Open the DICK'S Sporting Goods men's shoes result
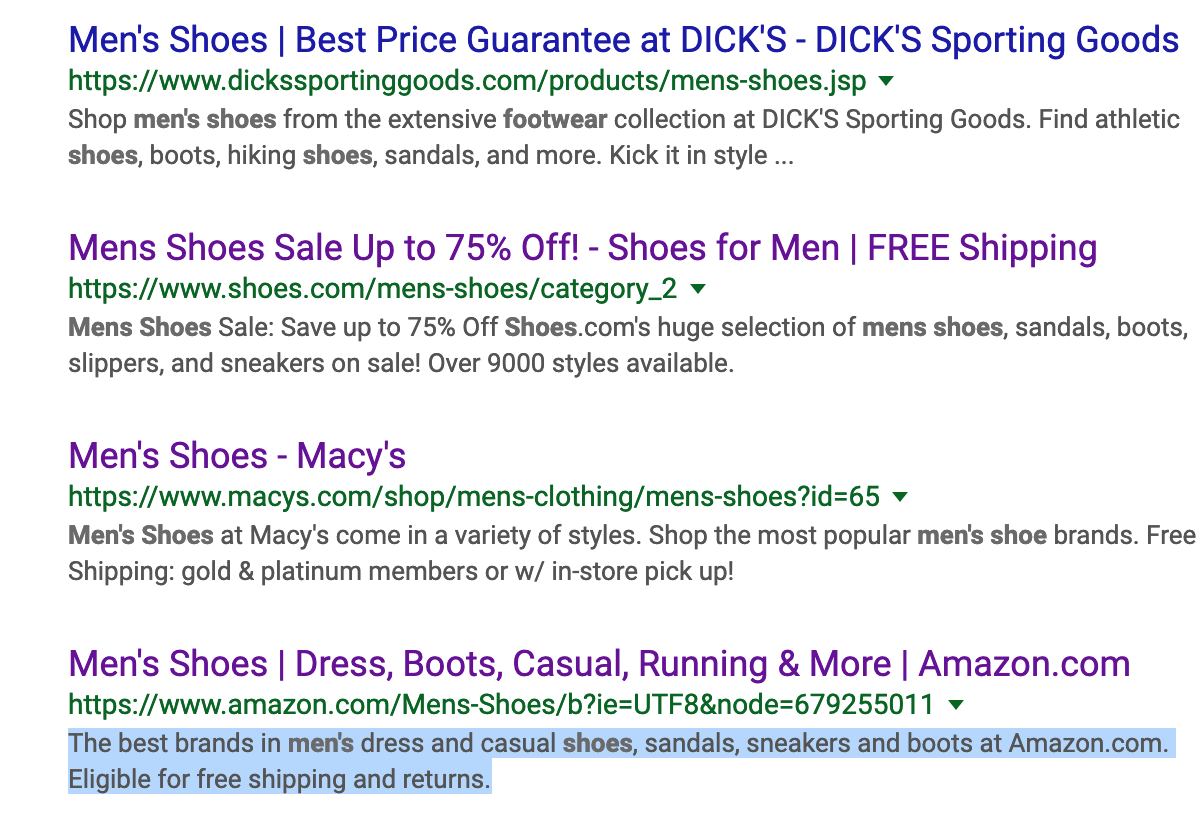 pyautogui.click(x=620, y=40)
